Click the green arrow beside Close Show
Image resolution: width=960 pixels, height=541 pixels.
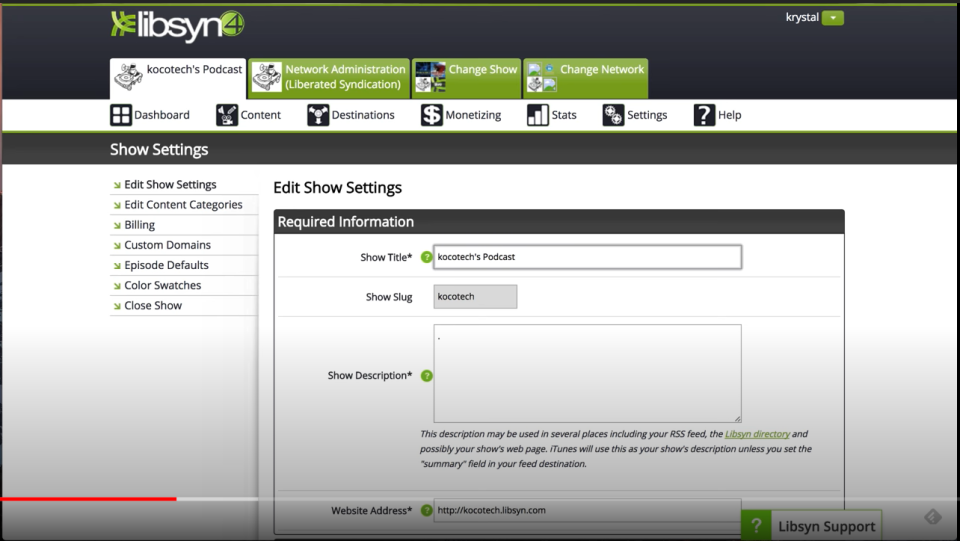tap(117, 307)
